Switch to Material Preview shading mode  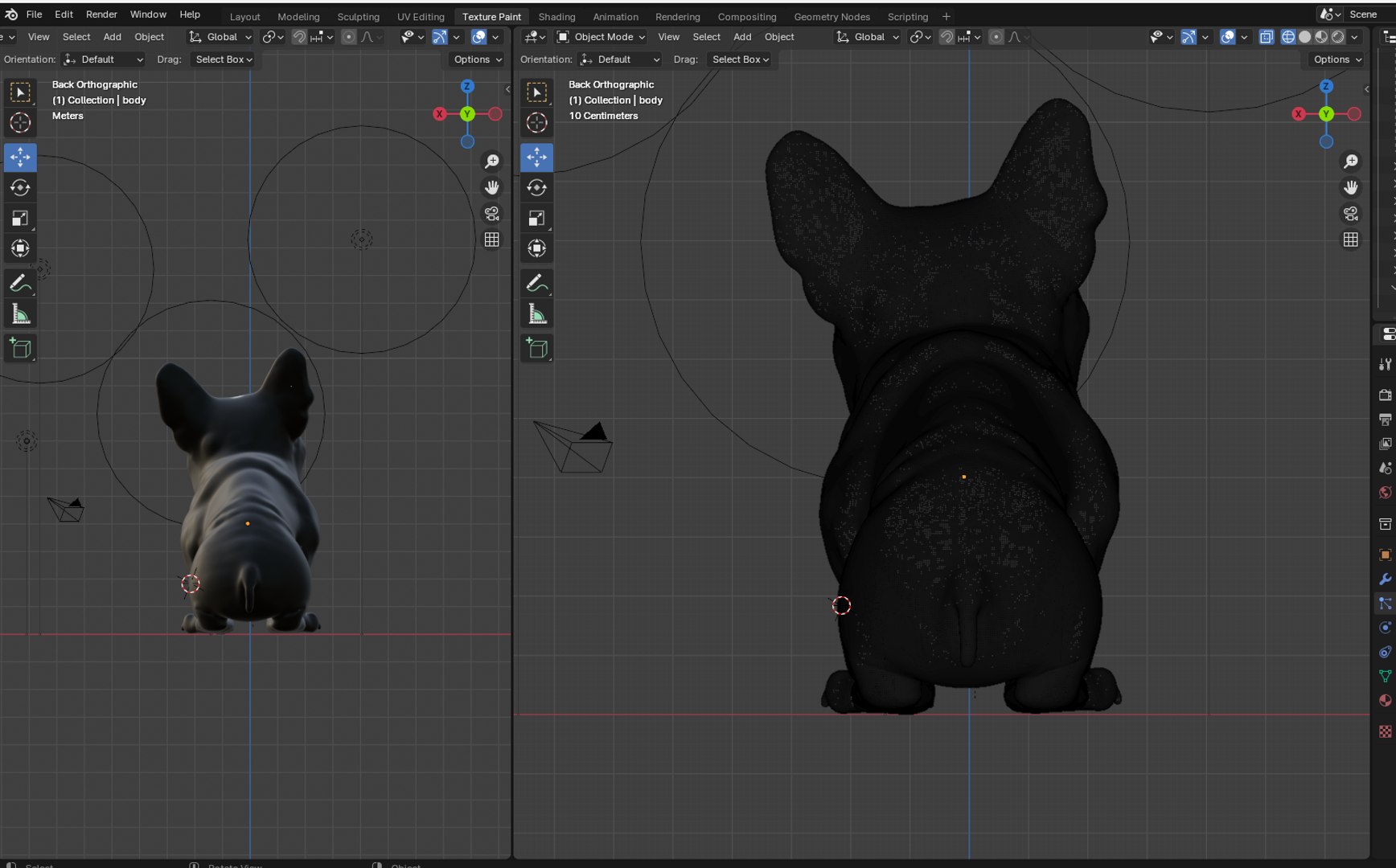click(1321, 37)
